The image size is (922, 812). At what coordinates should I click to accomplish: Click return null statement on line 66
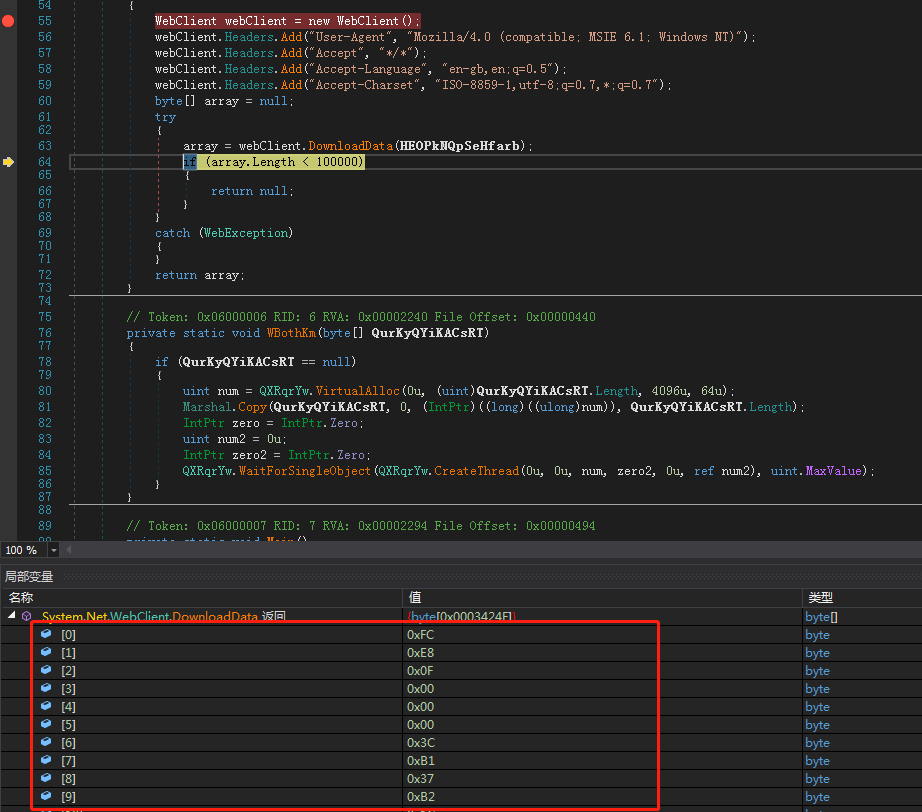[252, 191]
